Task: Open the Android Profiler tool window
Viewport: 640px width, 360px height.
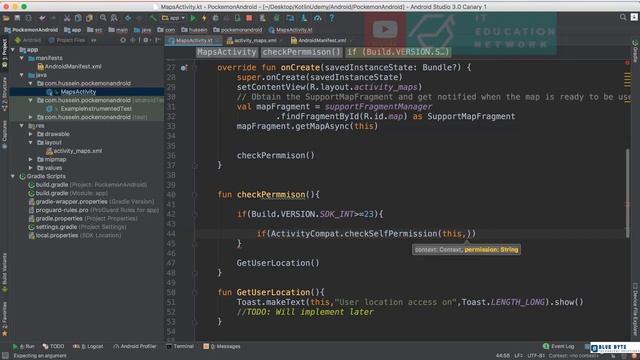Action: 135,347
